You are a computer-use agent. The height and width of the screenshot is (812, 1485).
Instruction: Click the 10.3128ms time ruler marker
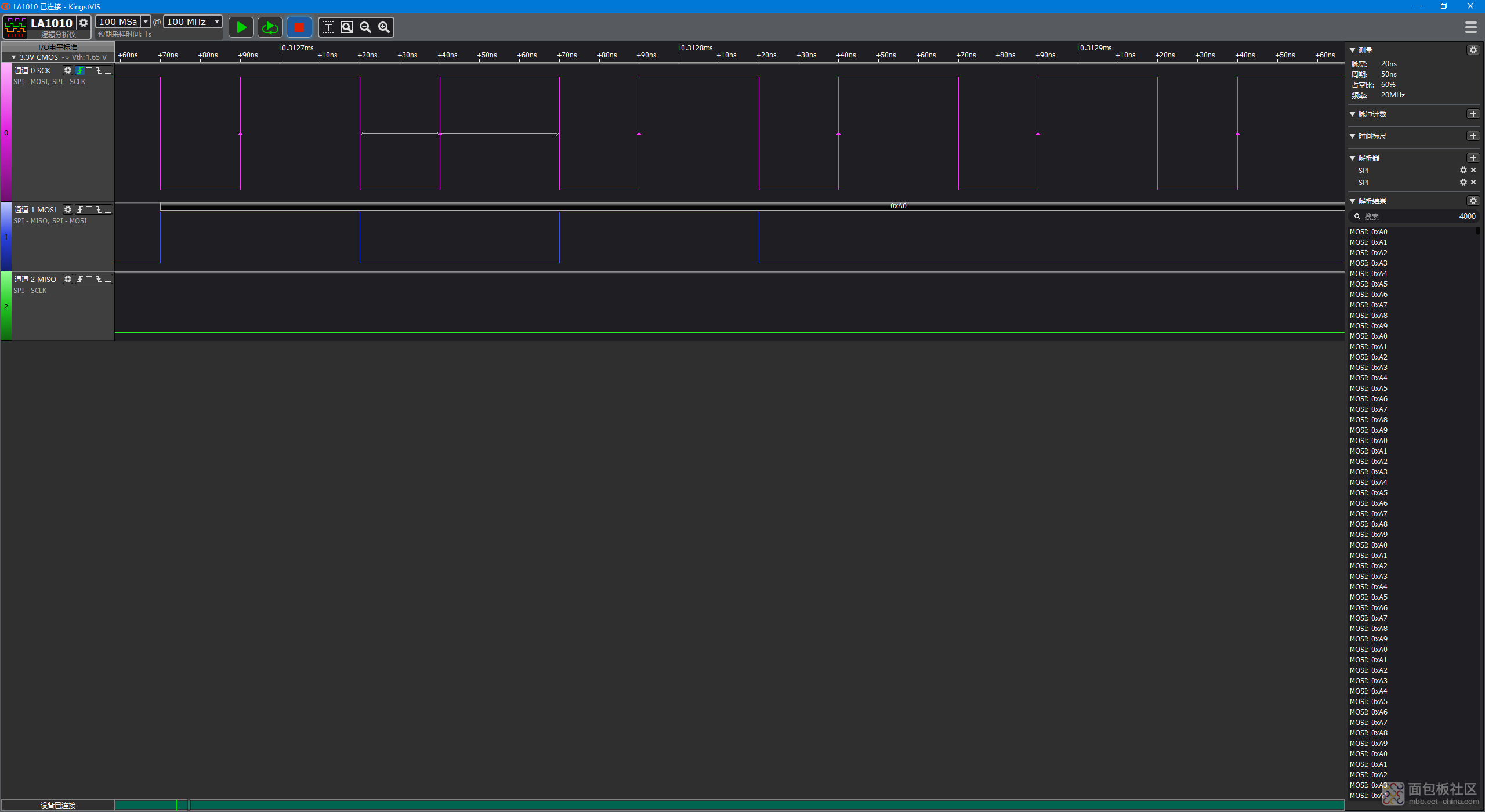694,48
